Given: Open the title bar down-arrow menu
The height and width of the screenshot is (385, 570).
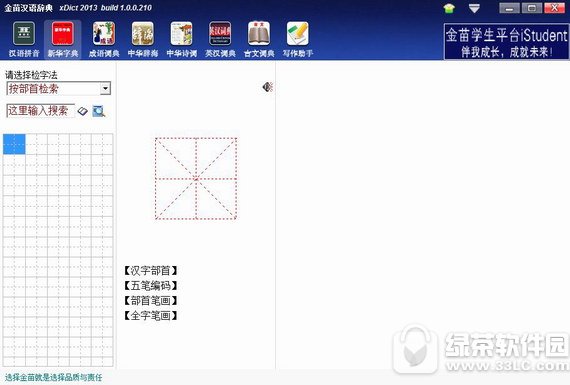Looking at the screenshot, I should point(474,8).
